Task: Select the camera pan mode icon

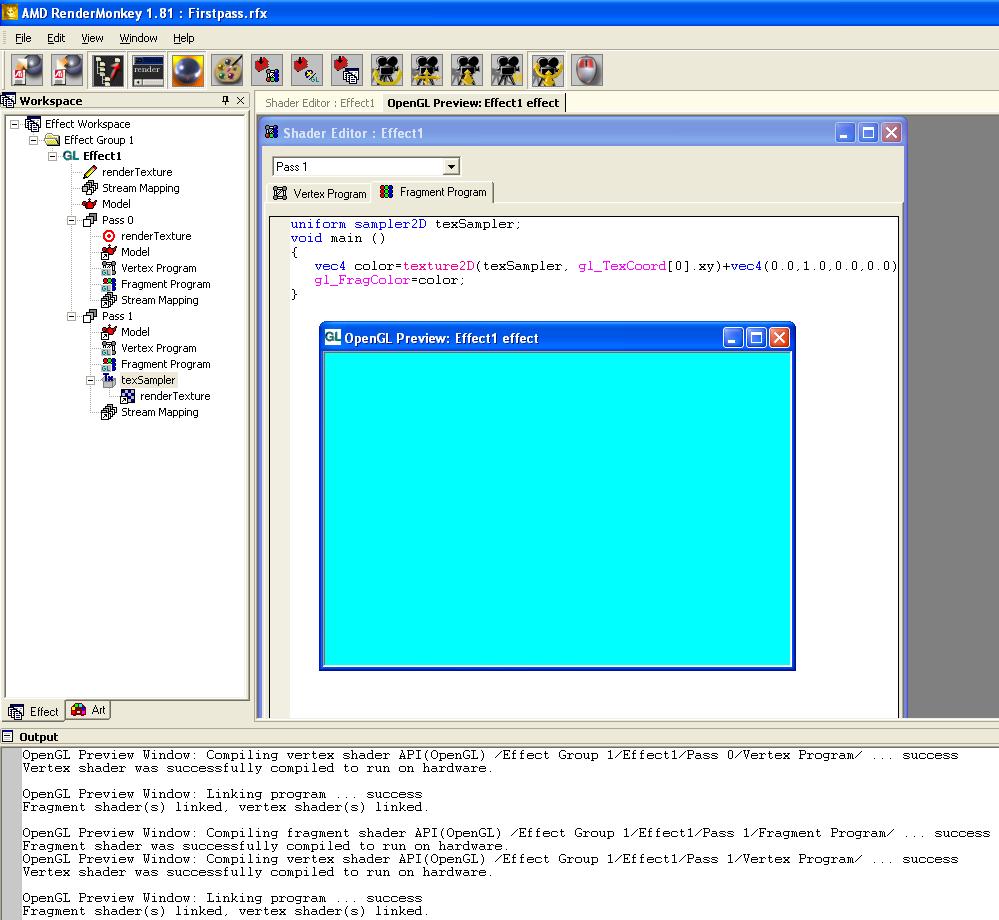Action: pyautogui.click(x=427, y=70)
